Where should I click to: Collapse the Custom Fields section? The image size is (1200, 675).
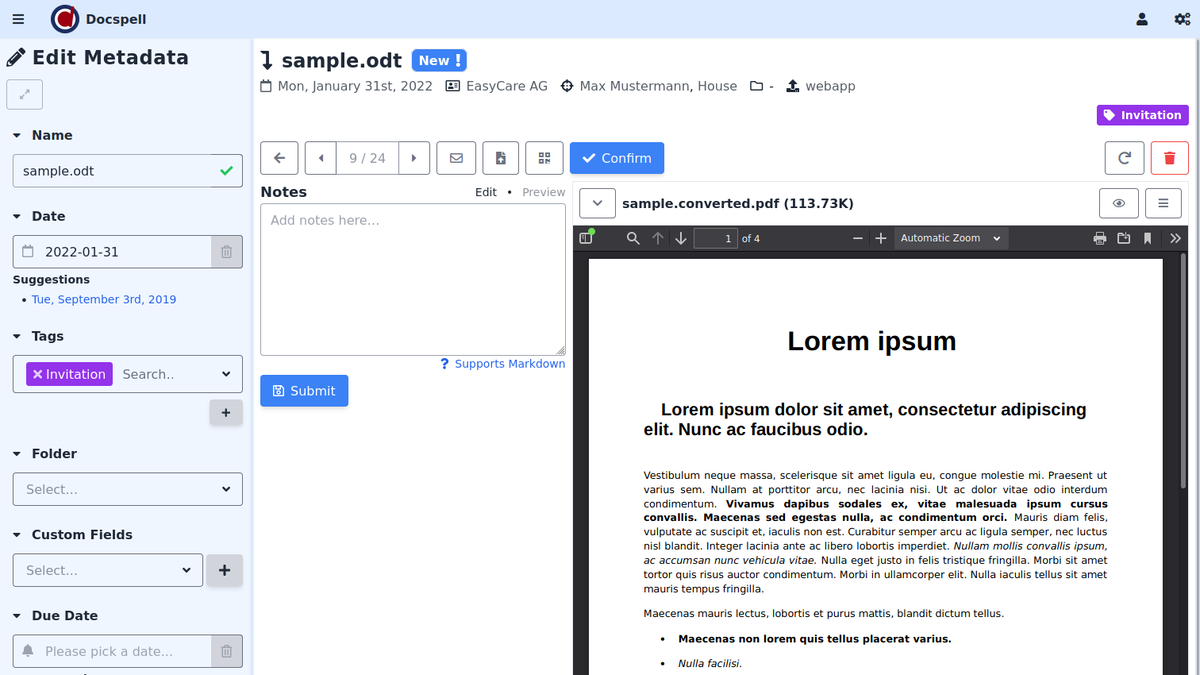tap(17, 535)
